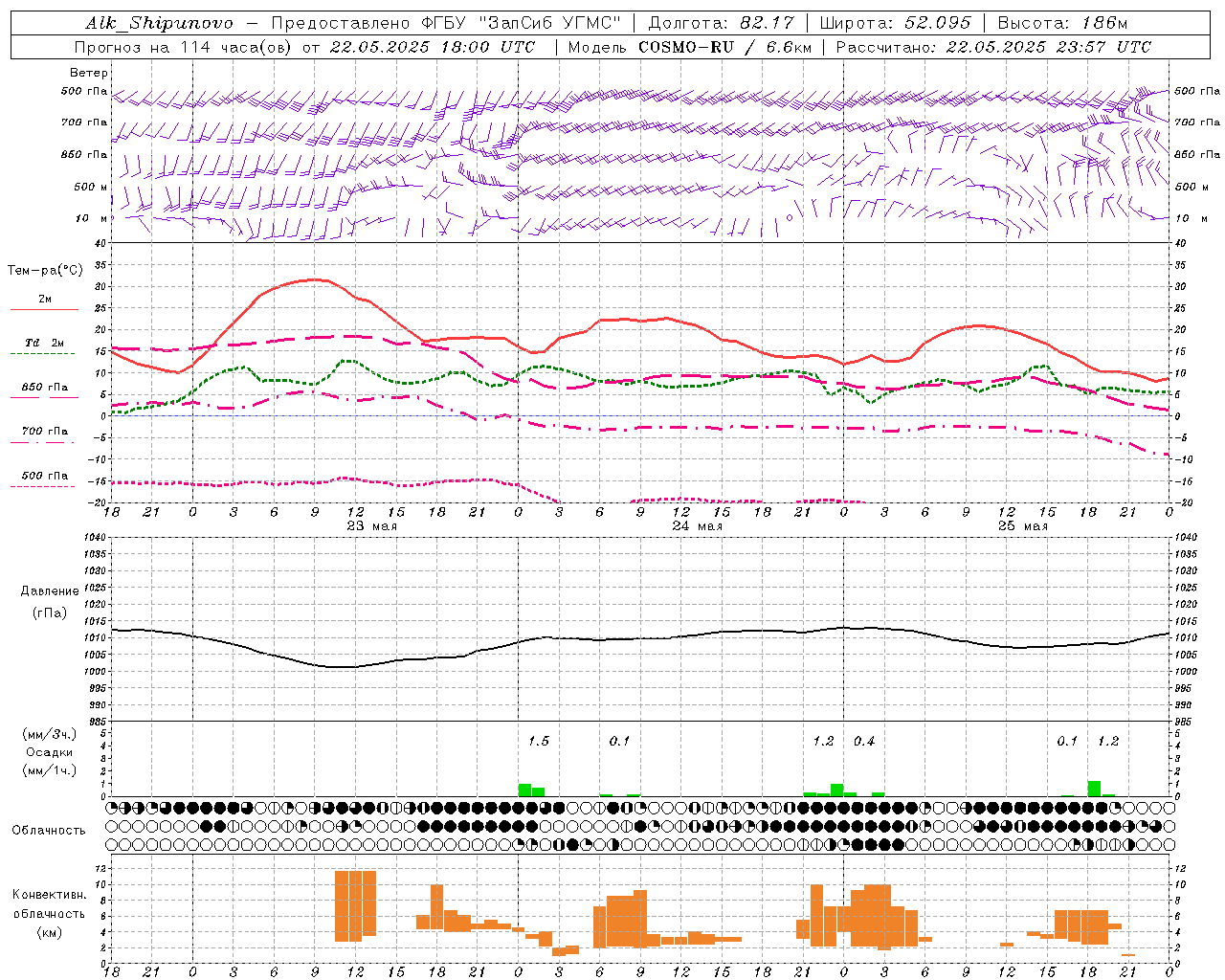Click the 25 мая date label
Image resolution: width=1225 pixels, height=980 pixels.
click(x=1022, y=526)
